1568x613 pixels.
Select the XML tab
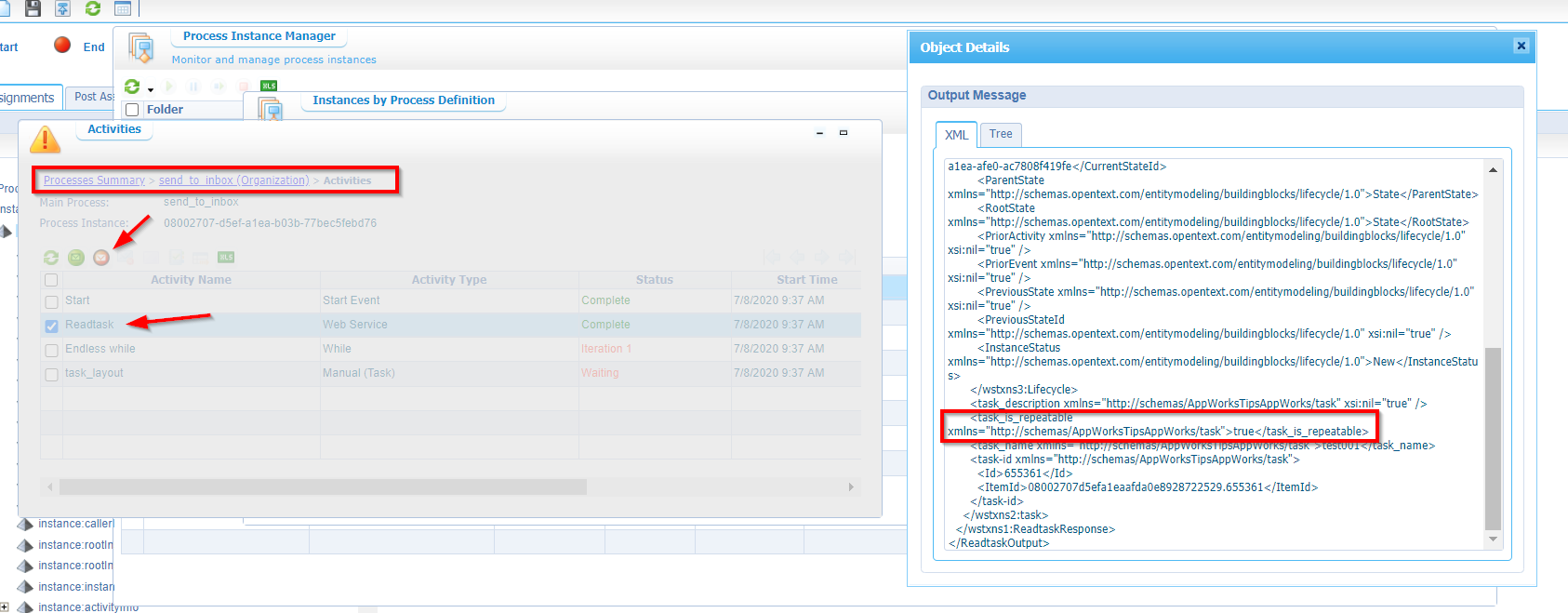coord(956,136)
